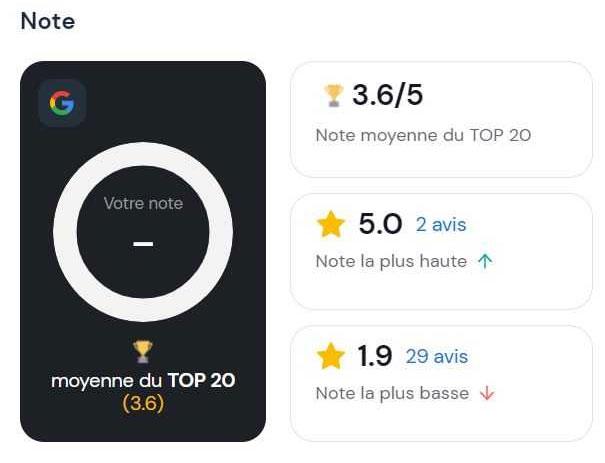Click the dash inside Votre note circle

coord(143,244)
